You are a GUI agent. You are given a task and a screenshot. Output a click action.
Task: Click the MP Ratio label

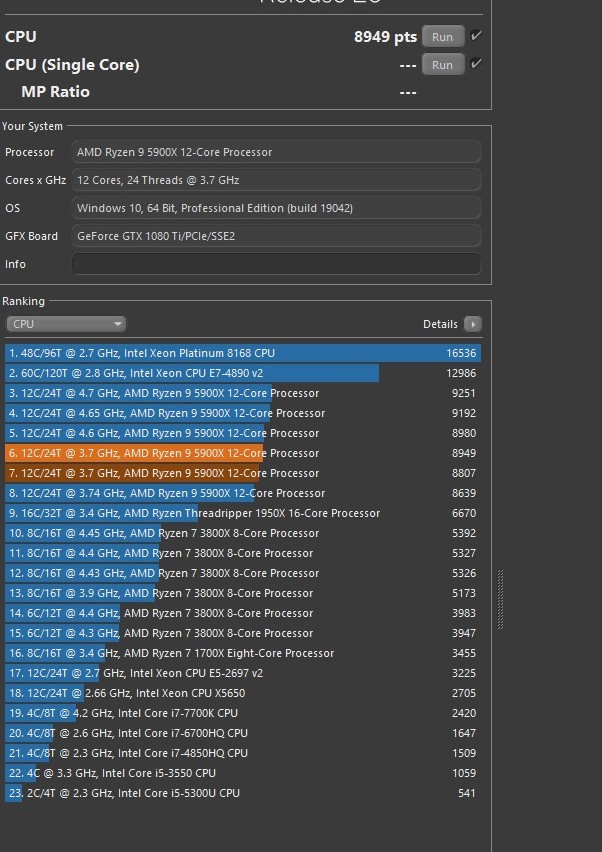click(x=55, y=91)
